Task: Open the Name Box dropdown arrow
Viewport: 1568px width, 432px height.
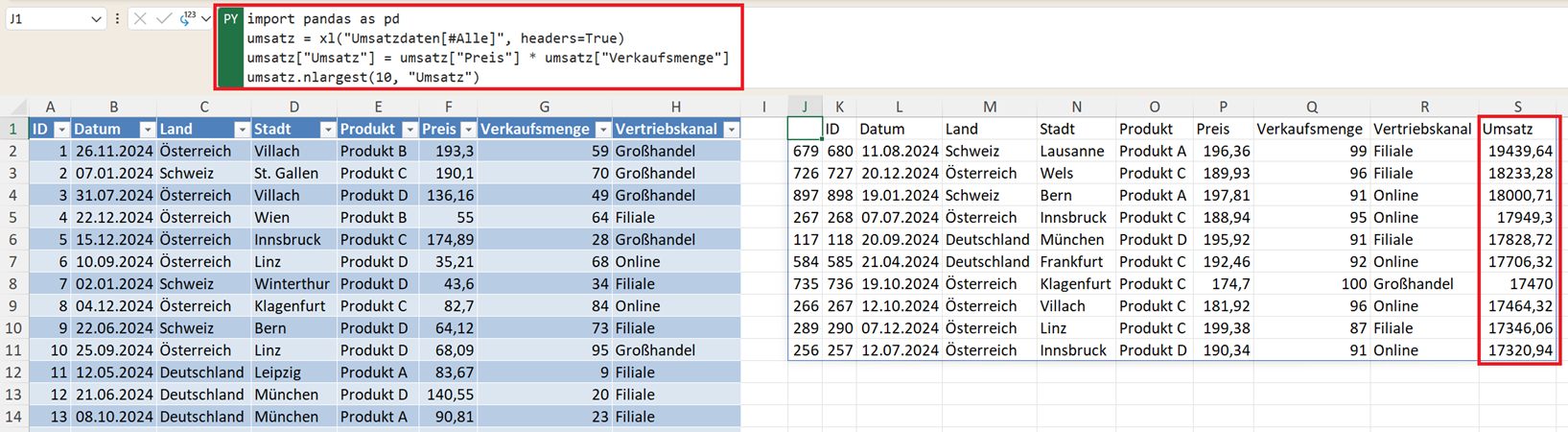Action: (96, 19)
